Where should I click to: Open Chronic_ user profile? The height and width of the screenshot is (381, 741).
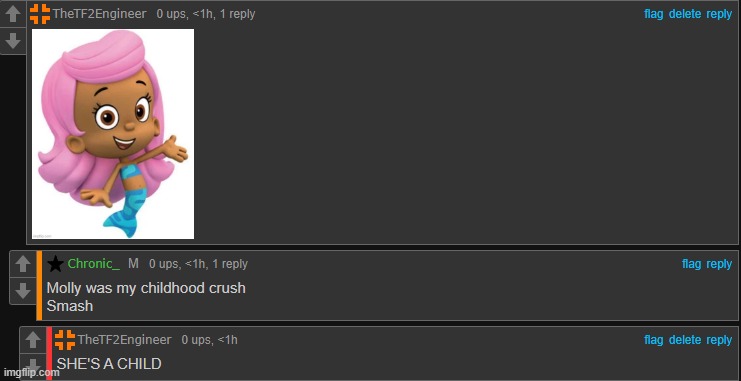[94, 264]
